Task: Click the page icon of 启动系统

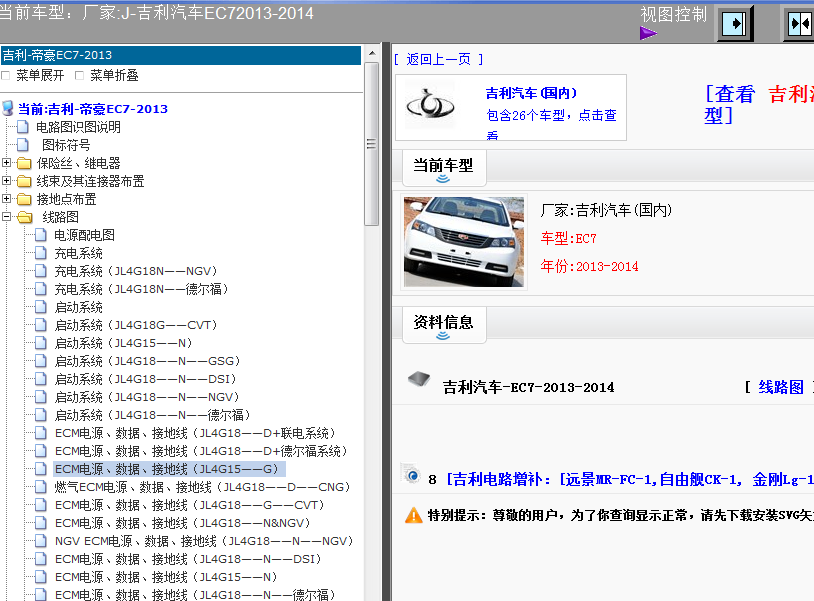Action: [x=40, y=307]
